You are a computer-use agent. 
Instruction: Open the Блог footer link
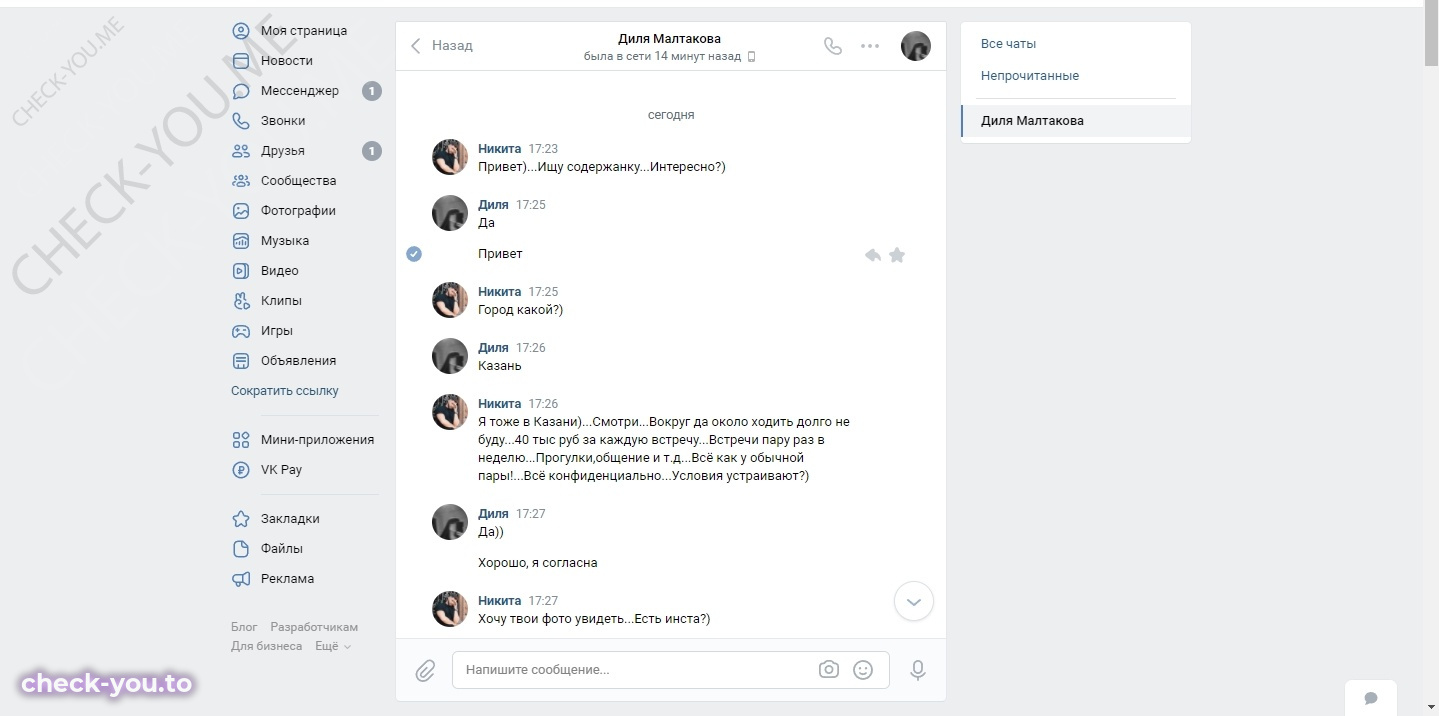click(x=244, y=627)
